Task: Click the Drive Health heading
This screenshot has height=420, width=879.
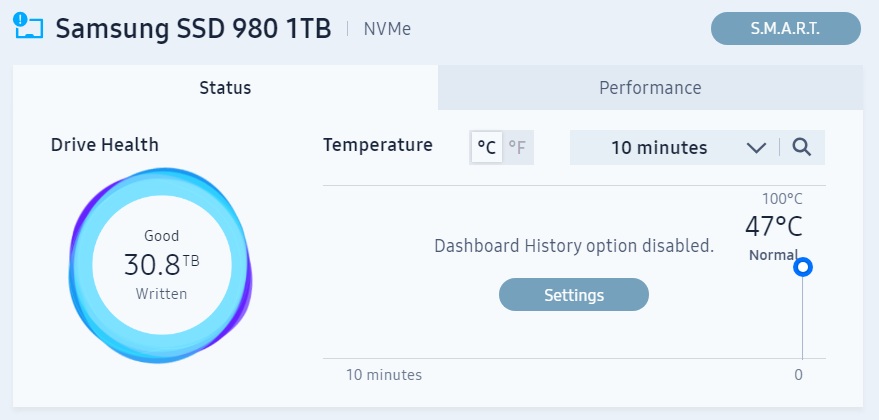Action: point(105,145)
